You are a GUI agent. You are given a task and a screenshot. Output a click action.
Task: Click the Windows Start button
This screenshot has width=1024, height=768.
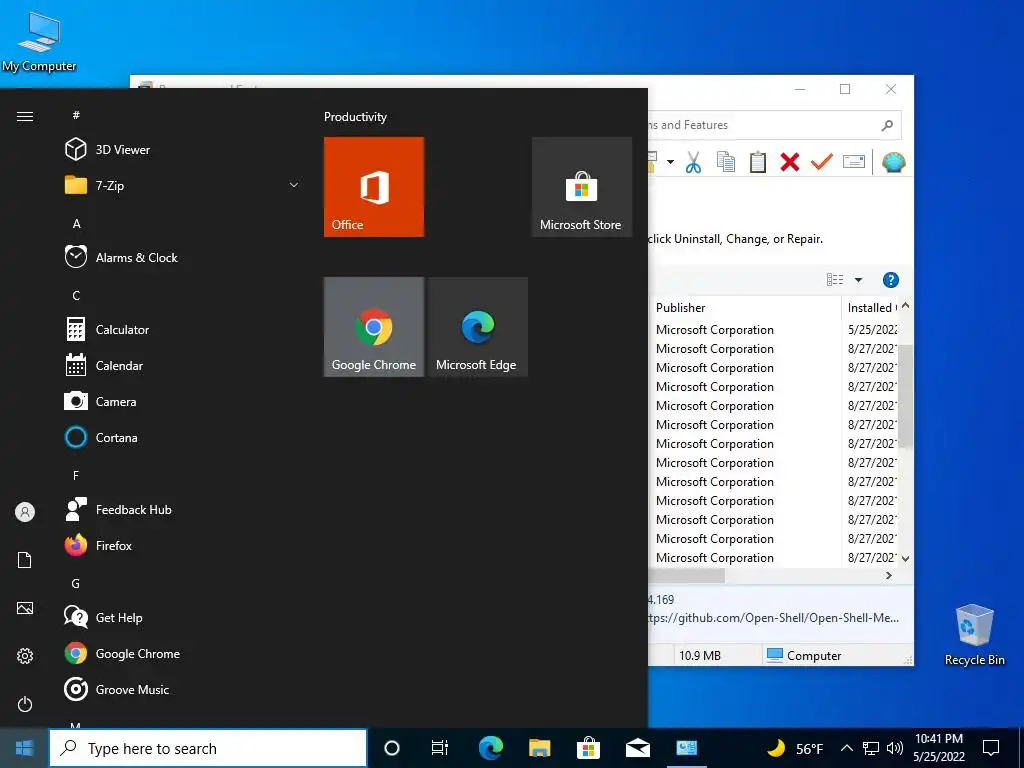coord(24,748)
